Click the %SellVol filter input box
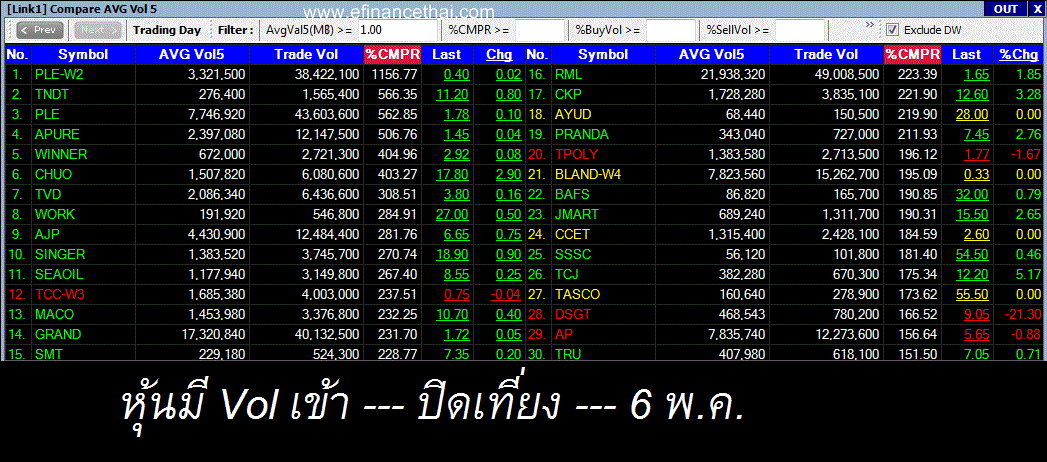Viewport: 1047px width, 462px height. (x=800, y=30)
